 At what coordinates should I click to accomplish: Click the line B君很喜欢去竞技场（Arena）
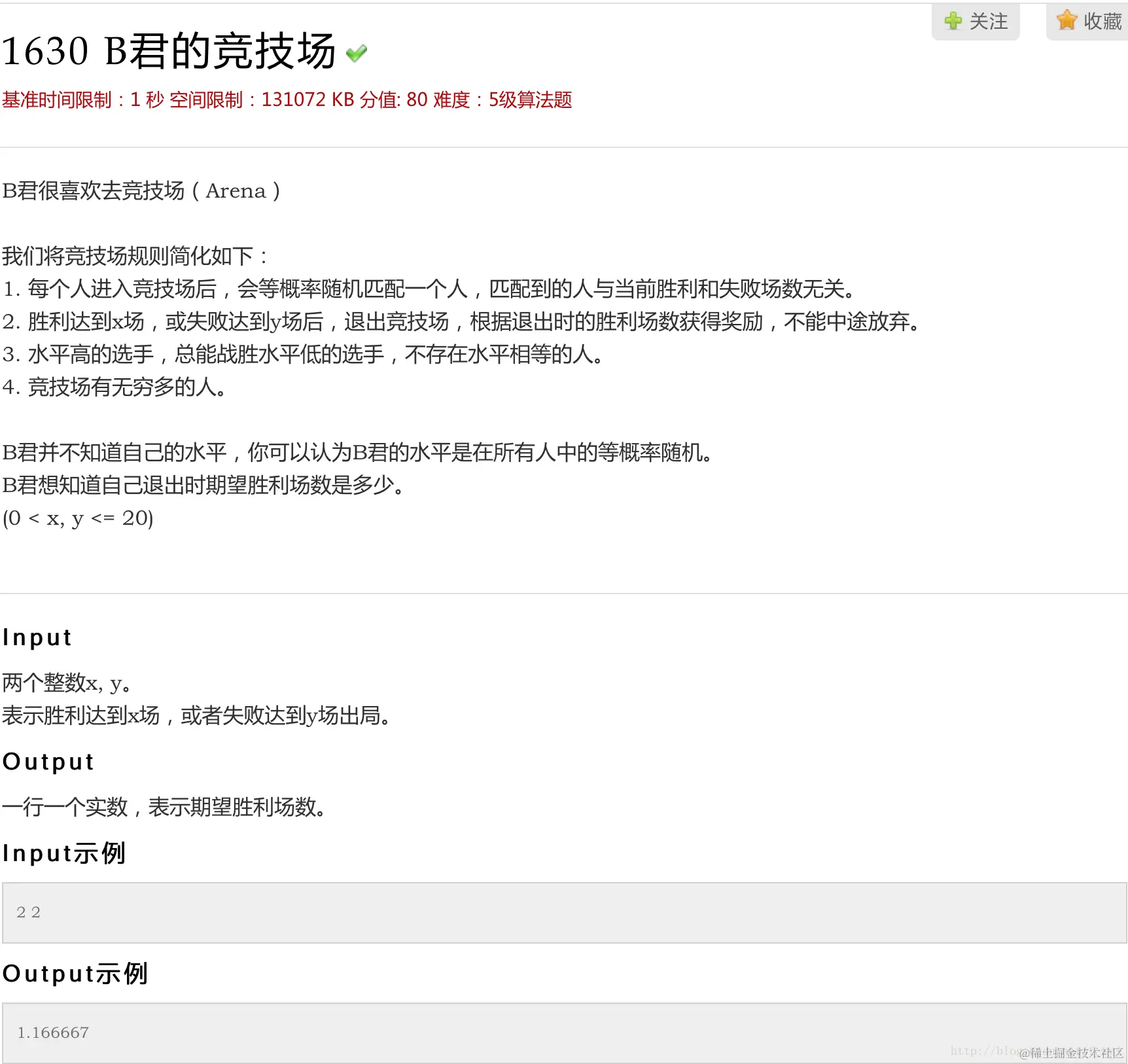tap(141, 191)
